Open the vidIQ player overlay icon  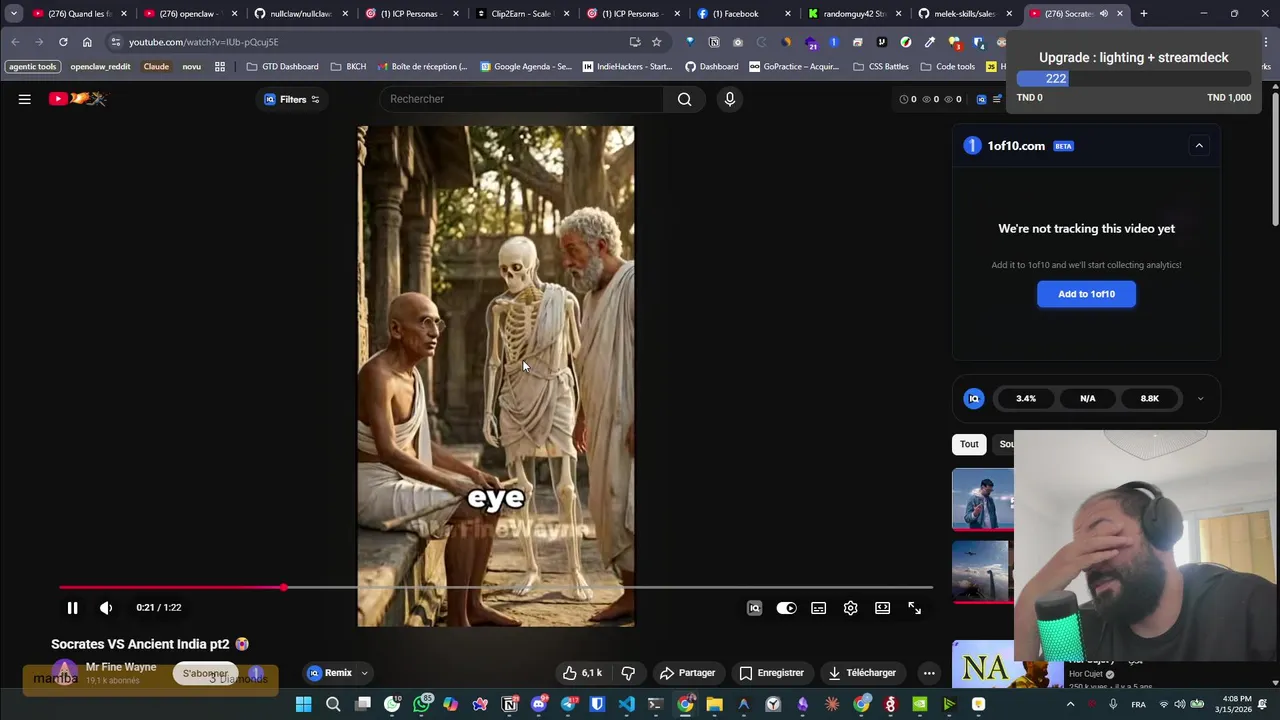(x=755, y=608)
